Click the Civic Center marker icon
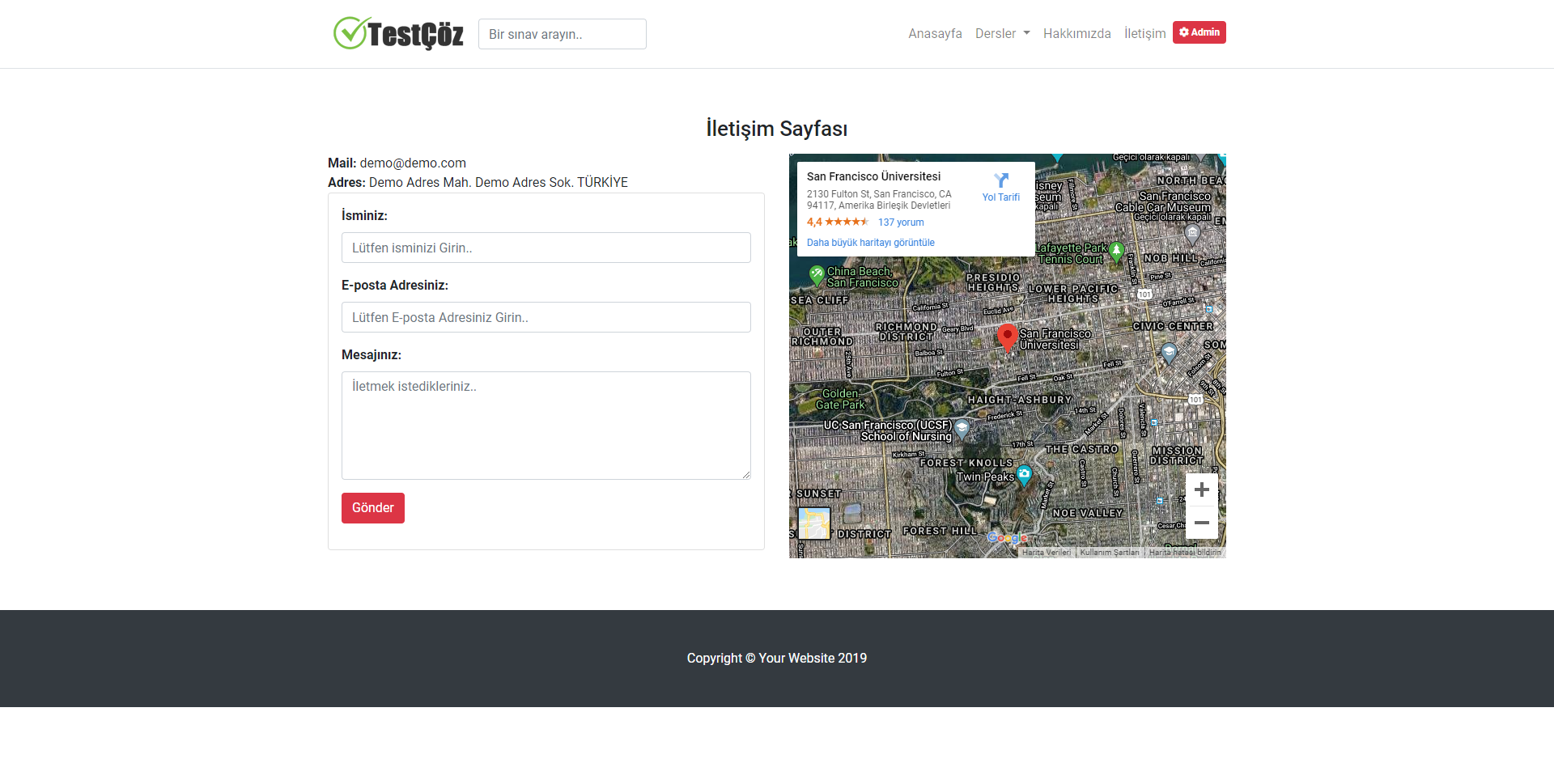This screenshot has height=784, width=1554. [1169, 353]
